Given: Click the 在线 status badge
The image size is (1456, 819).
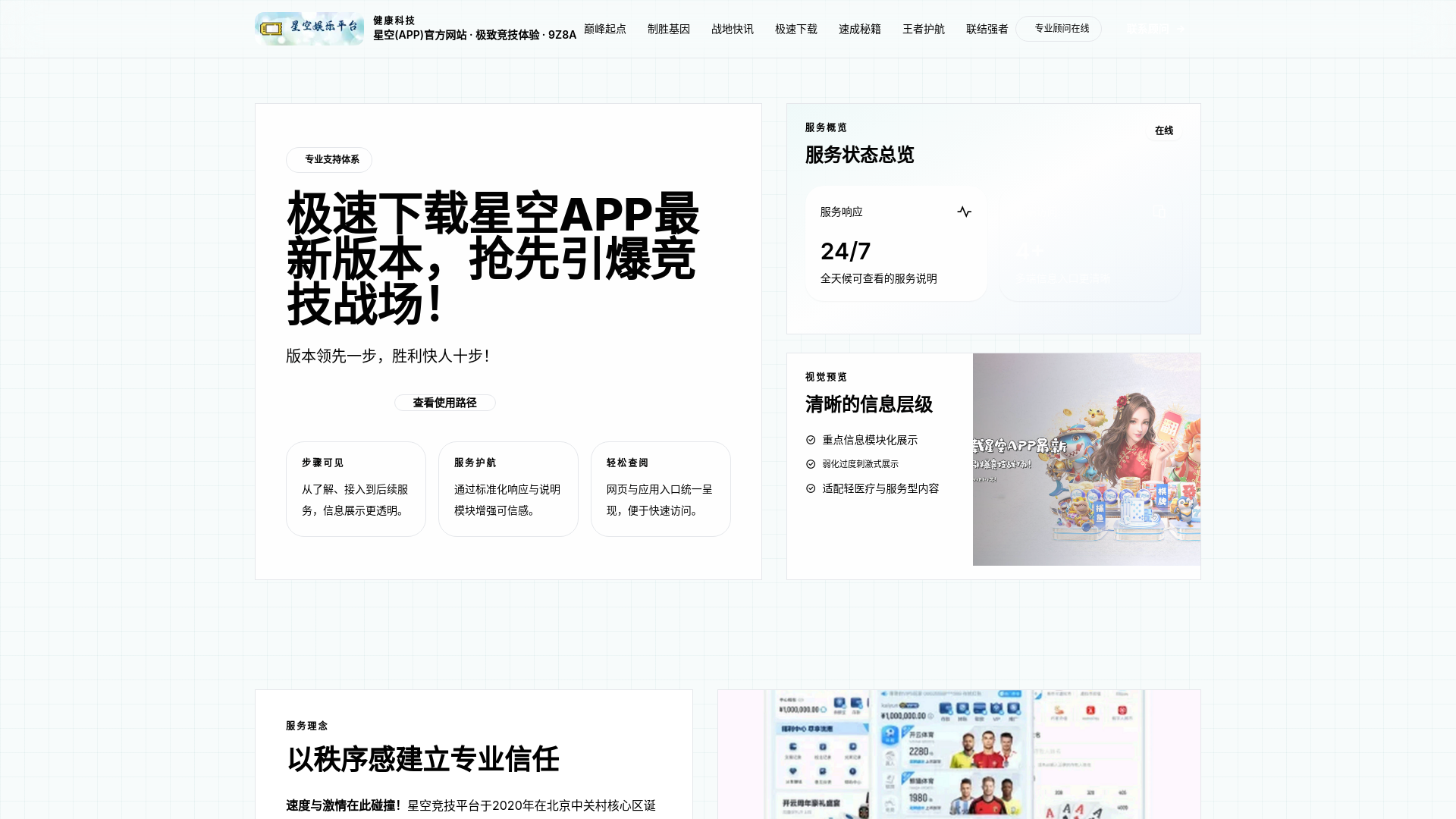Looking at the screenshot, I should click(x=1164, y=130).
